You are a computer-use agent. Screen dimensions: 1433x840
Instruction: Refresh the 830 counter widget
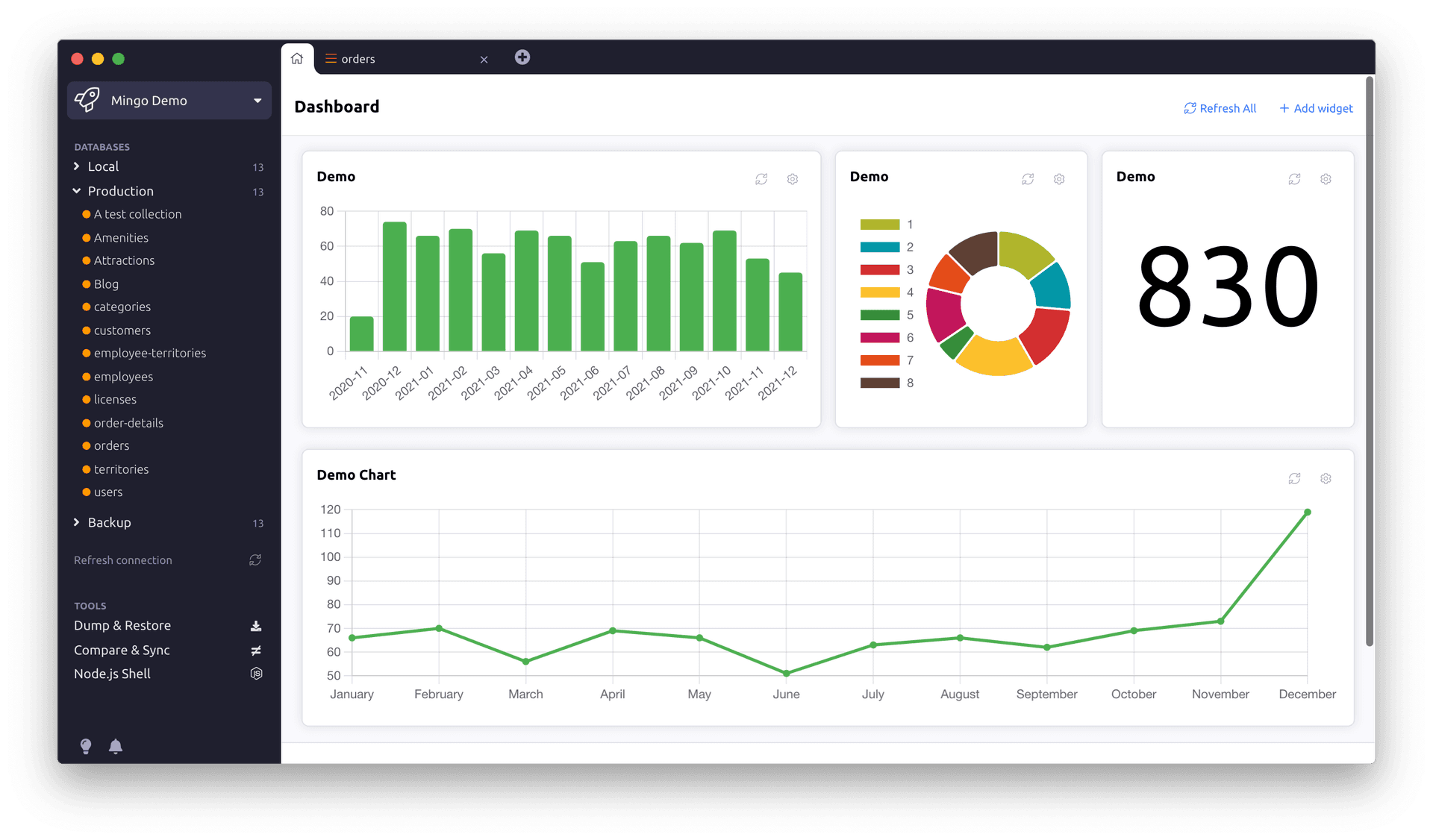[1294, 179]
